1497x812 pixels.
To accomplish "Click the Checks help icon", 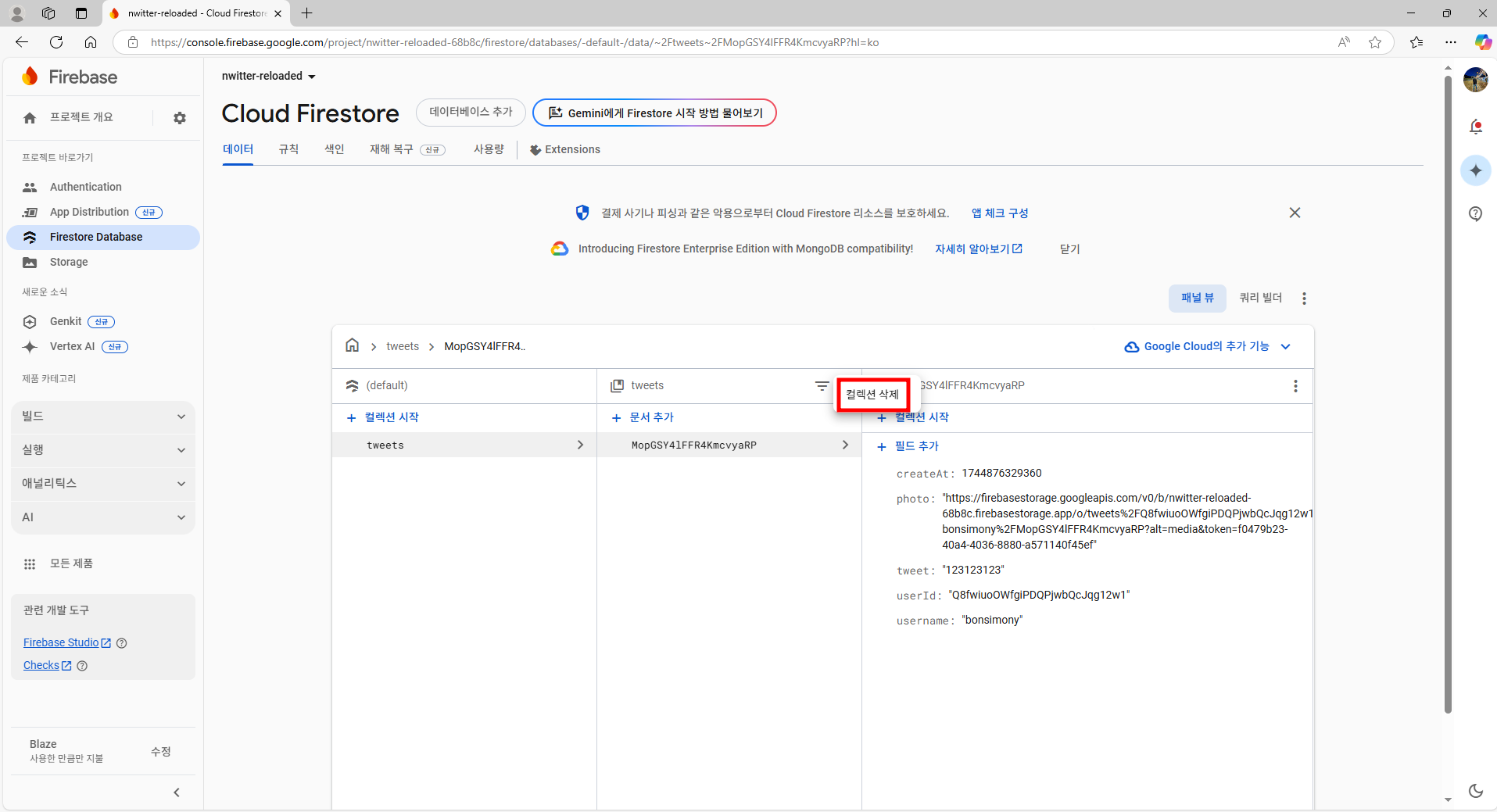I will (82, 666).
